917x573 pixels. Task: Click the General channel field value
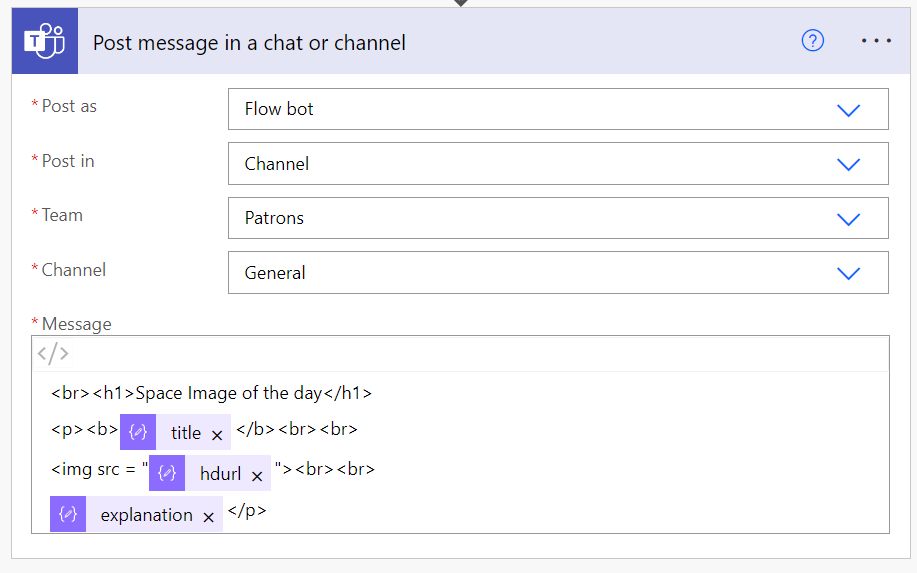[275, 272]
